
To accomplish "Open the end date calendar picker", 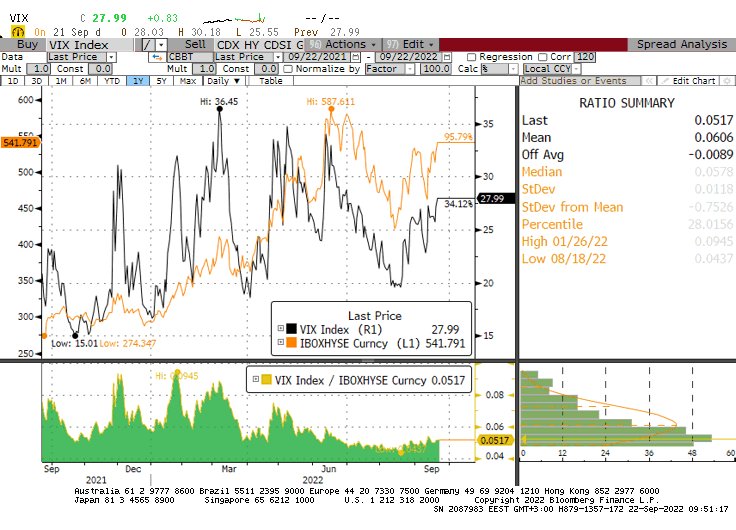I will coord(447,57).
